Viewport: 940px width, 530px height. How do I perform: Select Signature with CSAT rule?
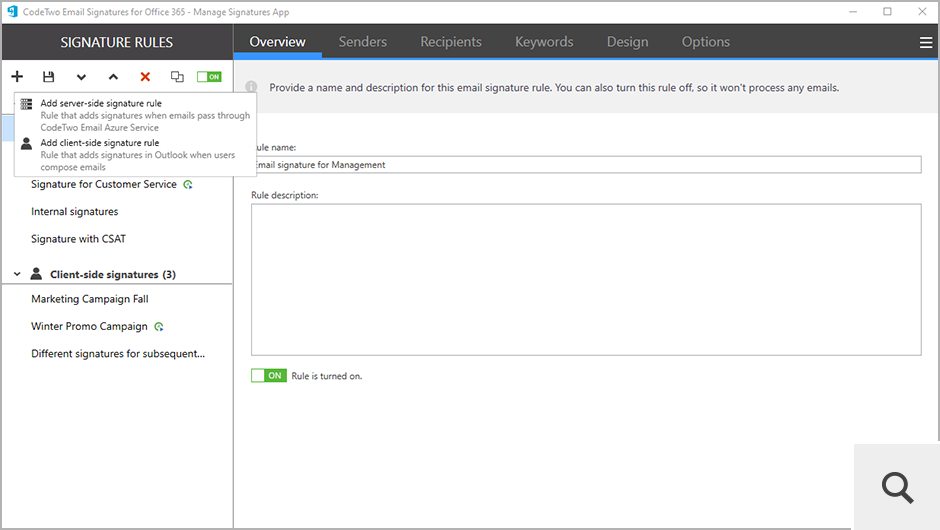(79, 239)
